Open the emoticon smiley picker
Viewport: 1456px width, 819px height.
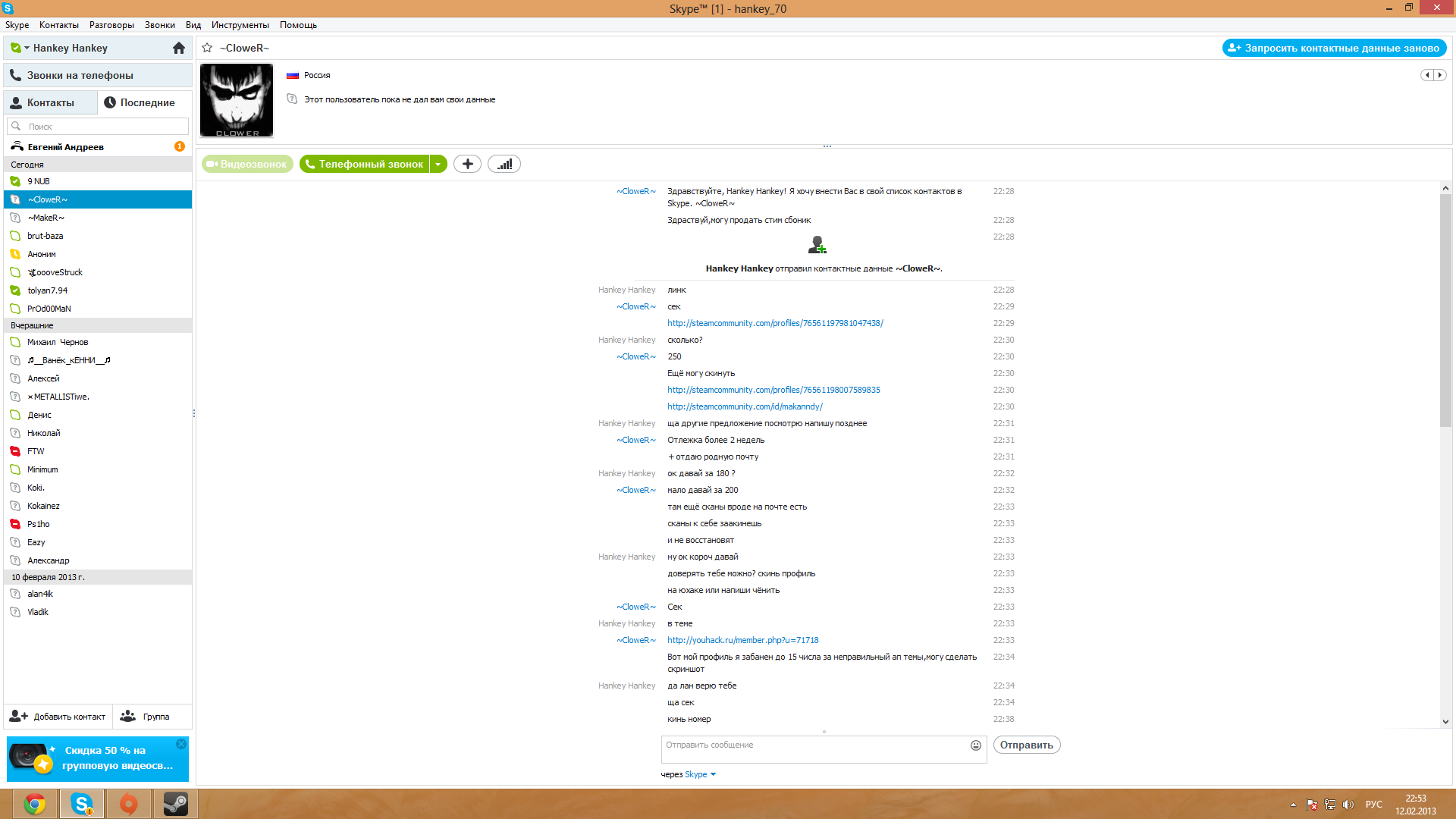coord(976,745)
